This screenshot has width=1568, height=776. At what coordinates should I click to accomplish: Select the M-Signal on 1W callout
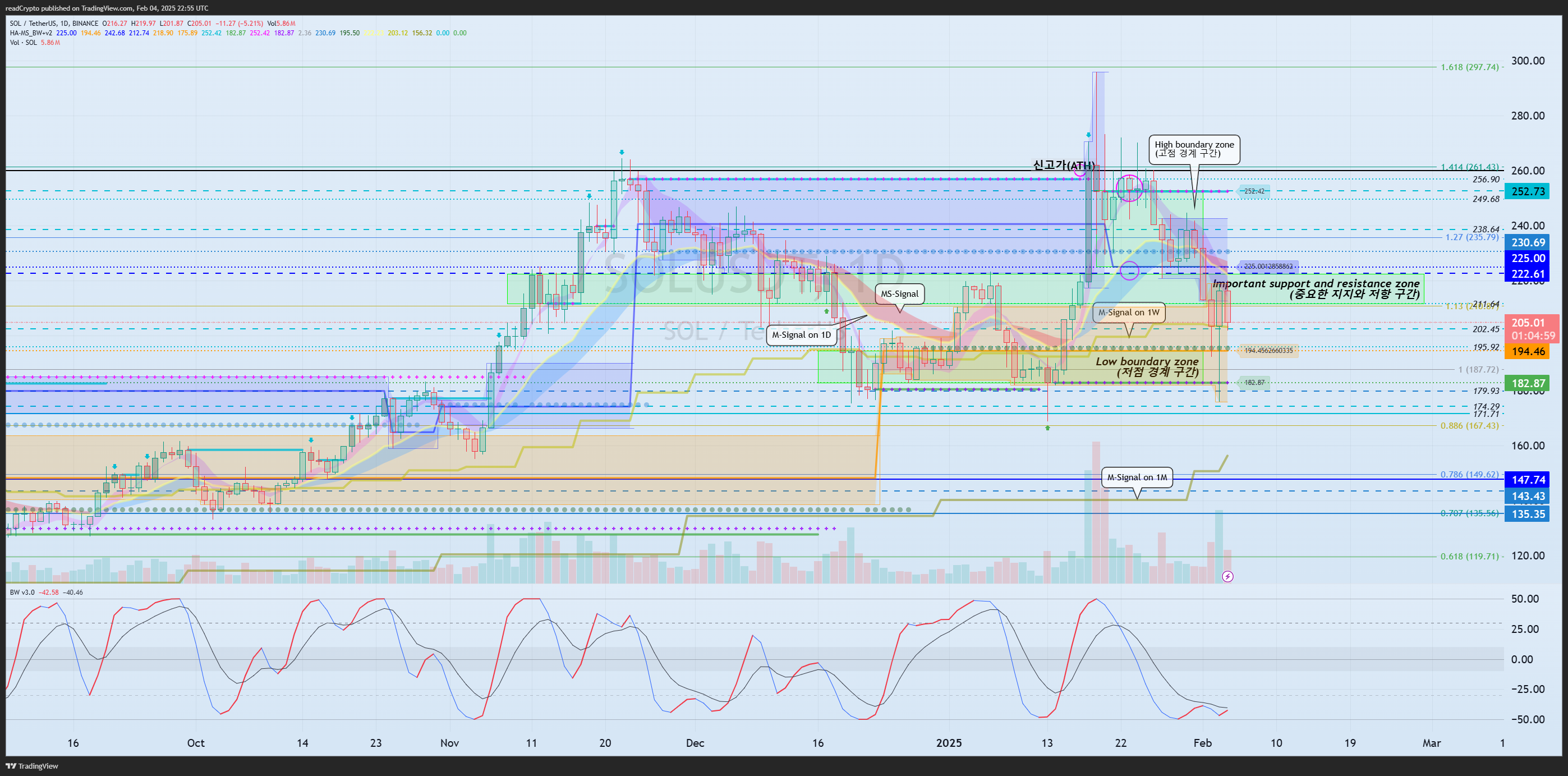1129,312
